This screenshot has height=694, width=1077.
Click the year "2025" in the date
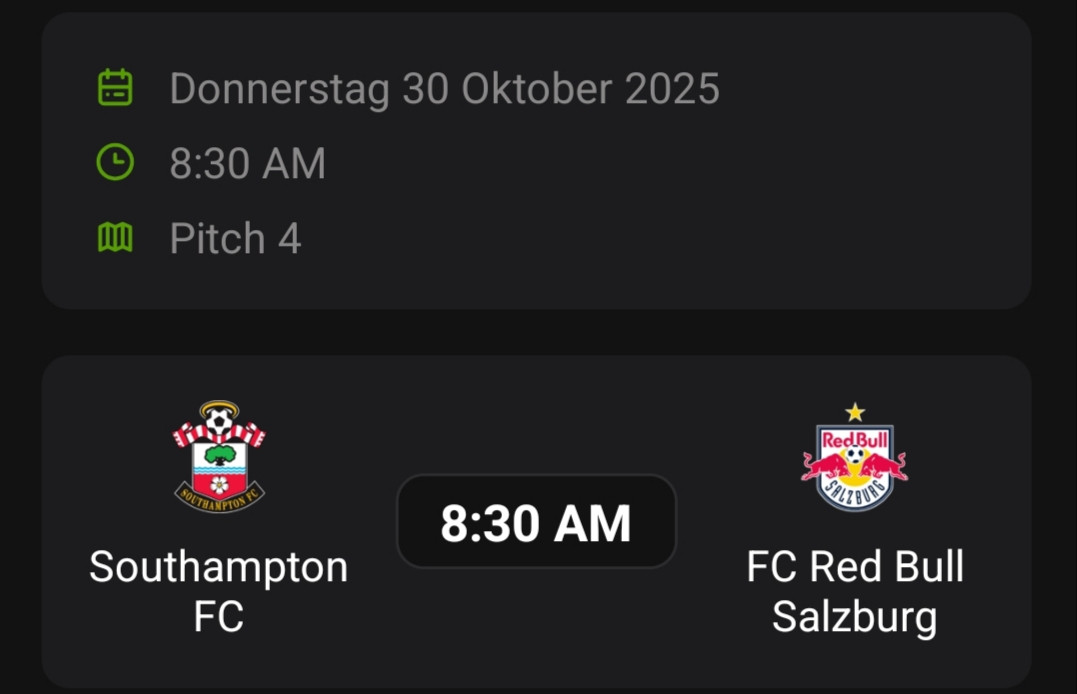[672, 89]
